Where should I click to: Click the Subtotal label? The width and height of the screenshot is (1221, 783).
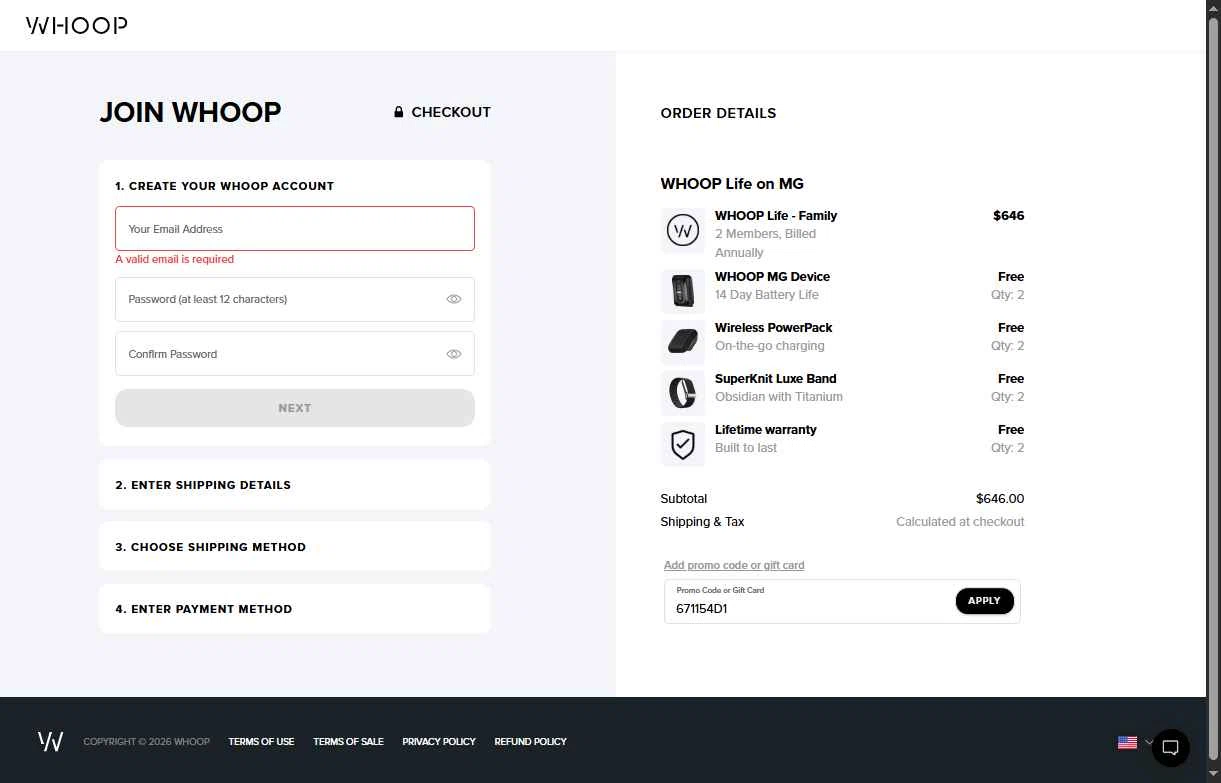pyautogui.click(x=684, y=499)
